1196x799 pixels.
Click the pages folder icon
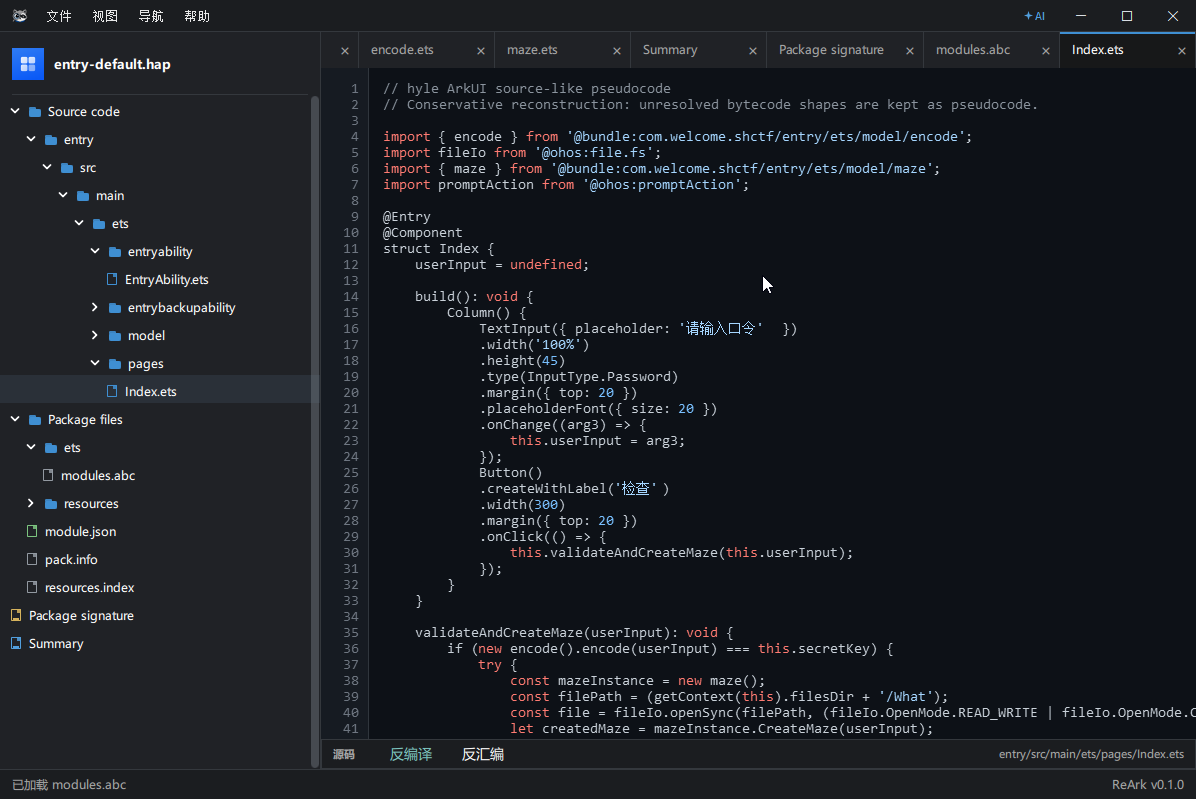point(115,364)
